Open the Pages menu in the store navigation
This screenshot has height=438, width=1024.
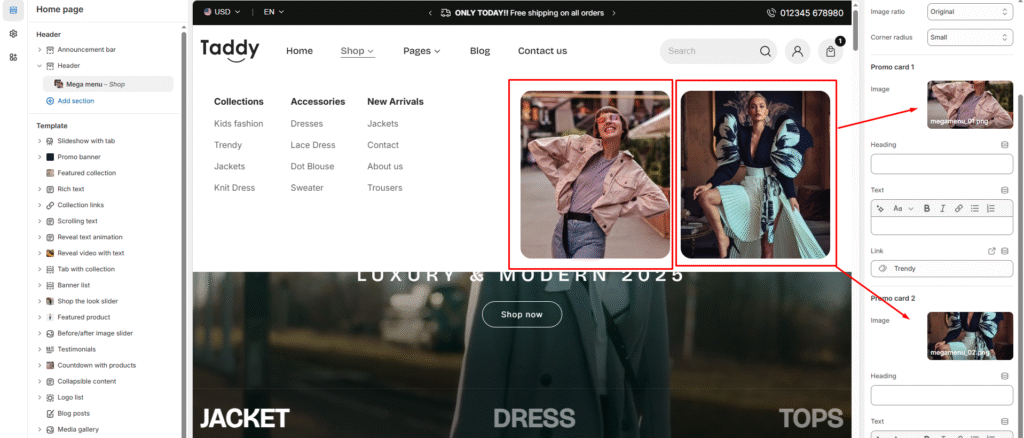pyautogui.click(x=421, y=51)
